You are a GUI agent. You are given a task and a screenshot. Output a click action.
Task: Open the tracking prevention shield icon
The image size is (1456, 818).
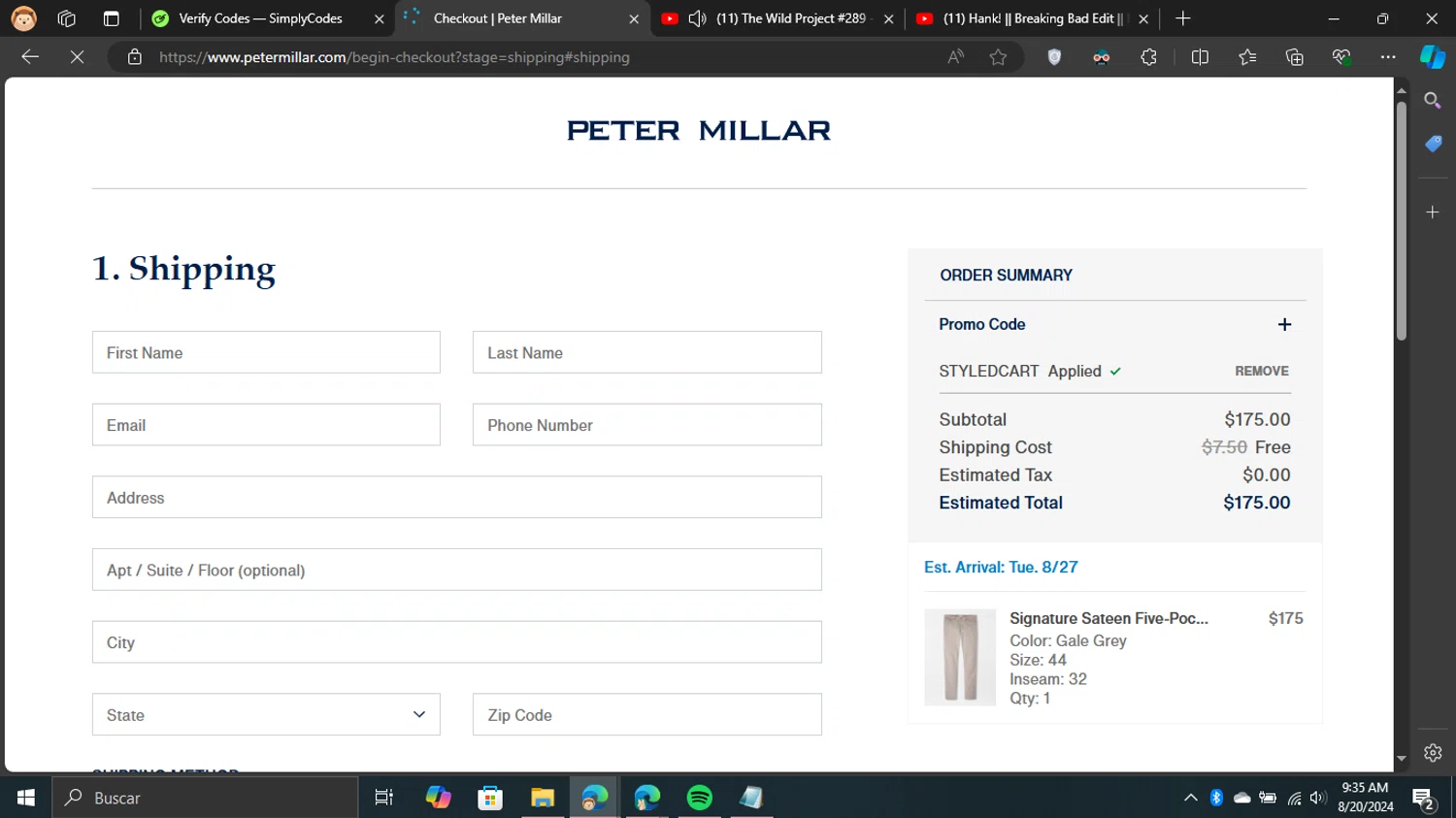1054,57
